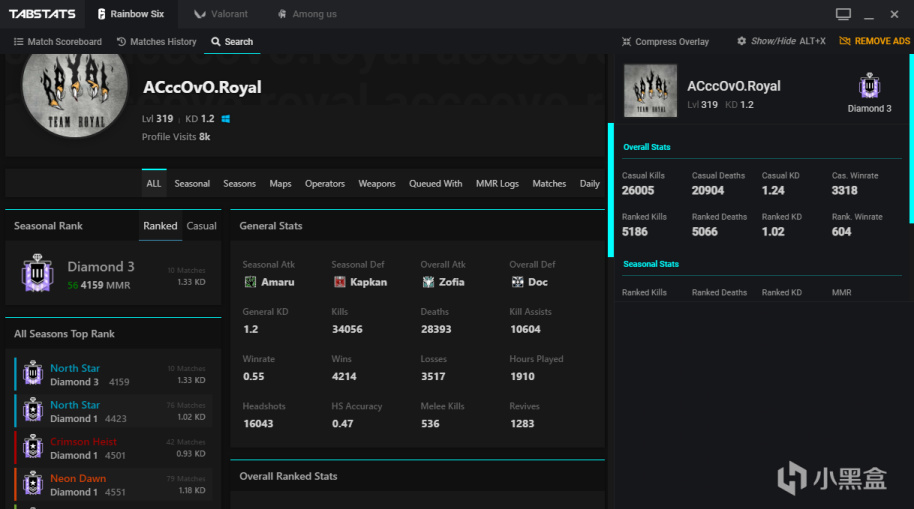Click the TabStats logo
The height and width of the screenshot is (509, 914).
[42, 13]
